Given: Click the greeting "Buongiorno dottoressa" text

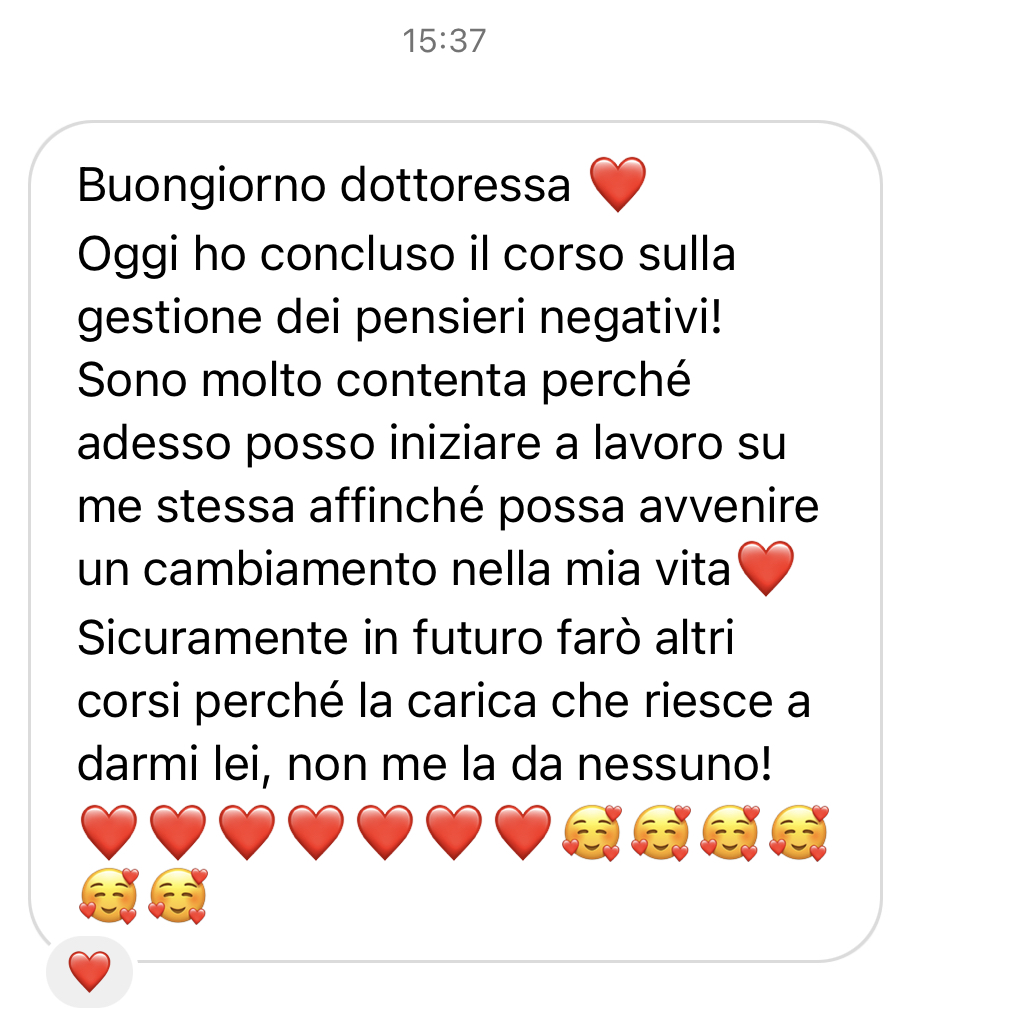Looking at the screenshot, I should pos(324,185).
